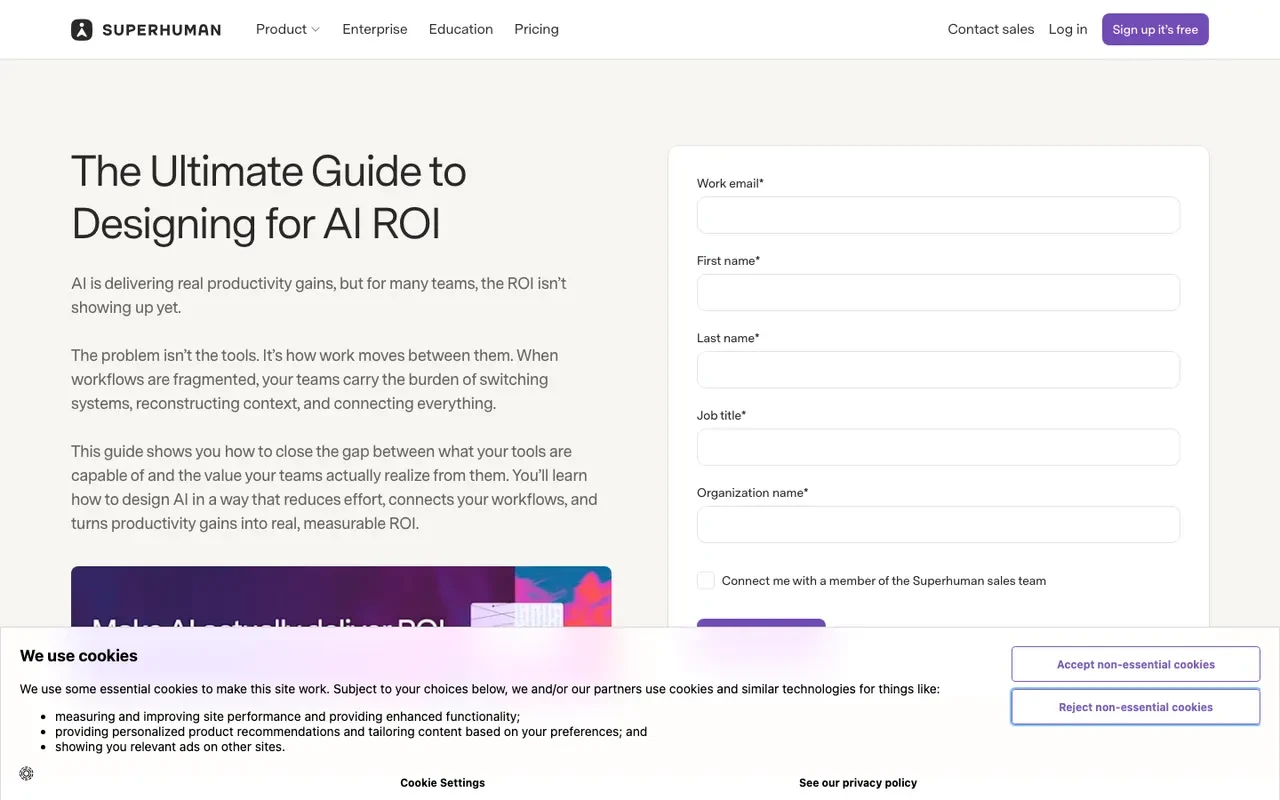Go to the Education page
Screen dimensions: 1280x800
[x=461, y=29]
